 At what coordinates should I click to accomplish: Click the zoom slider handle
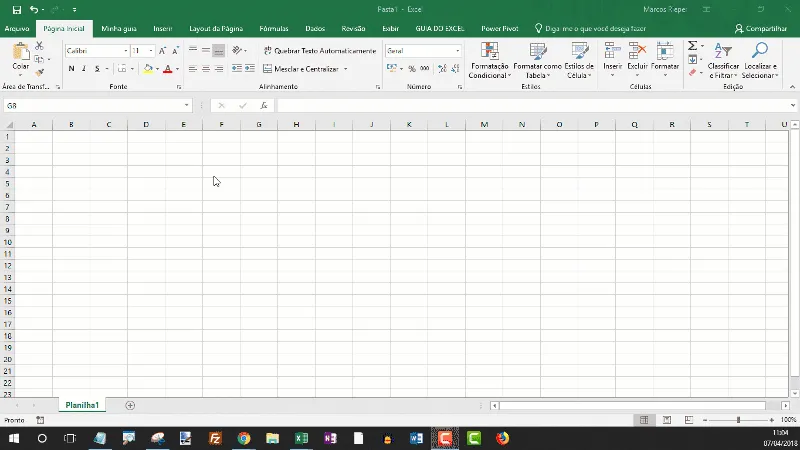pos(738,420)
